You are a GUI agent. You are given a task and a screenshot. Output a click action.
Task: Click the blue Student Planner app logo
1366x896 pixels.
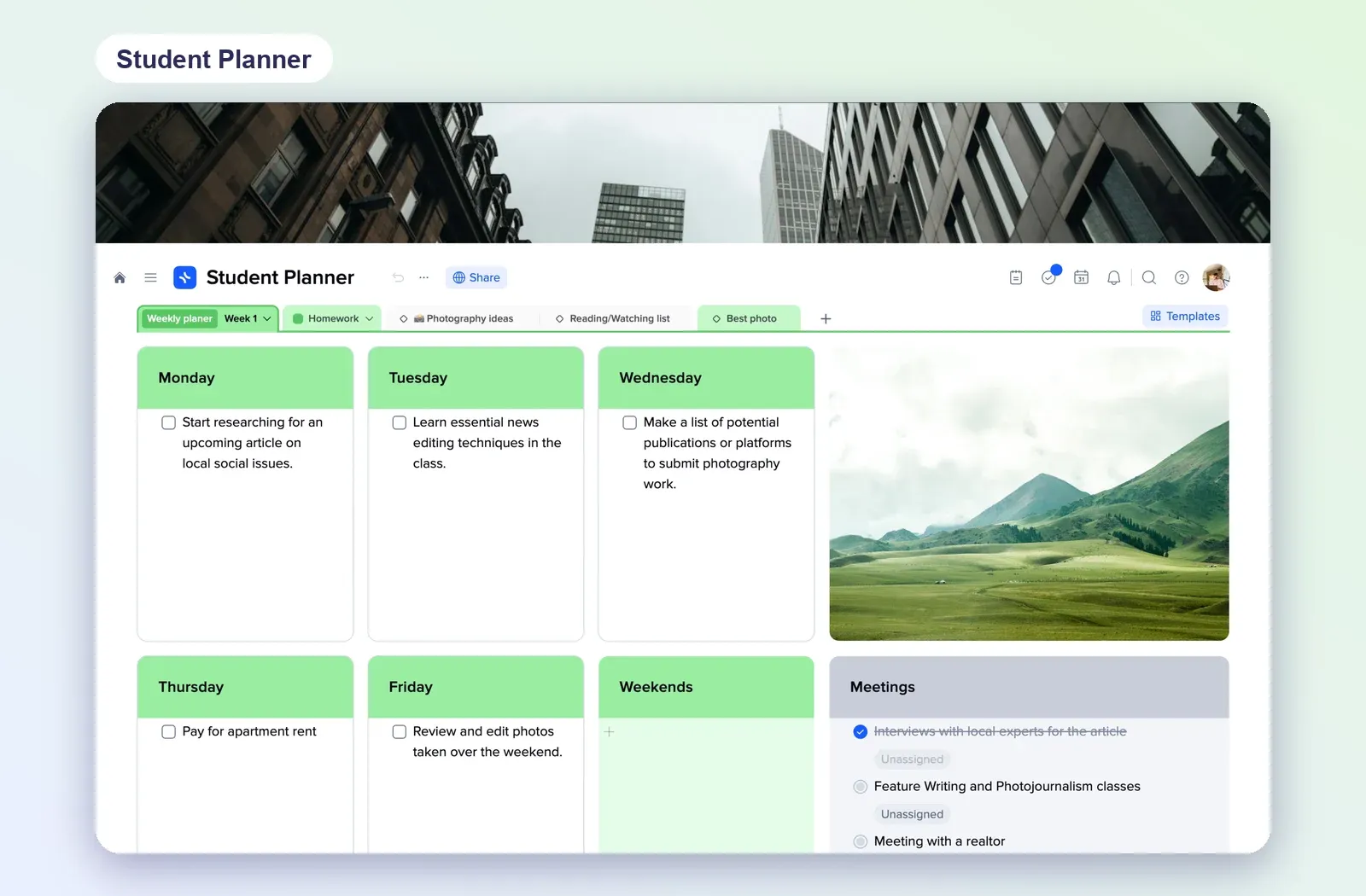coord(184,277)
